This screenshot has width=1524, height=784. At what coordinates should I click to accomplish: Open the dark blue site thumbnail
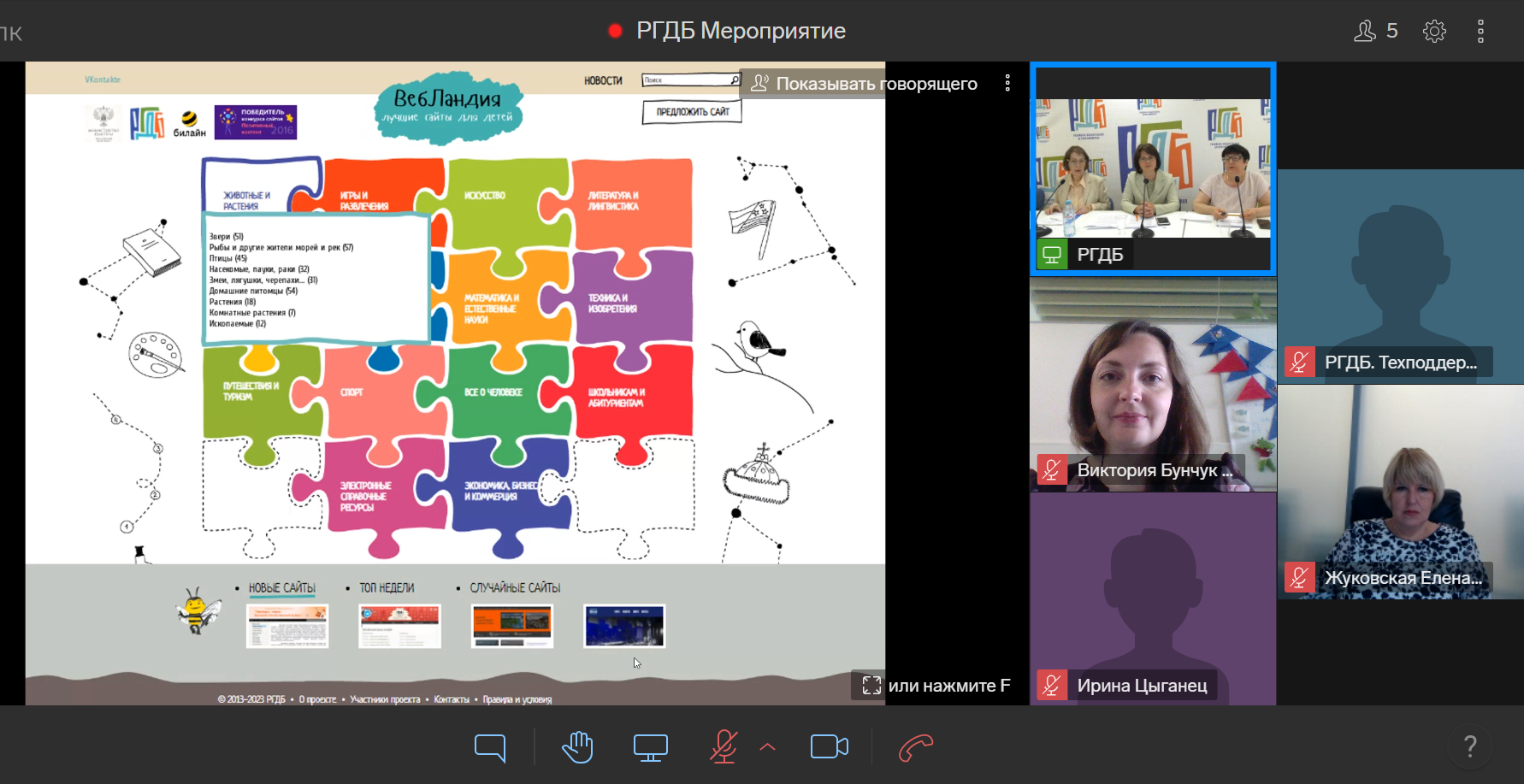click(x=624, y=626)
